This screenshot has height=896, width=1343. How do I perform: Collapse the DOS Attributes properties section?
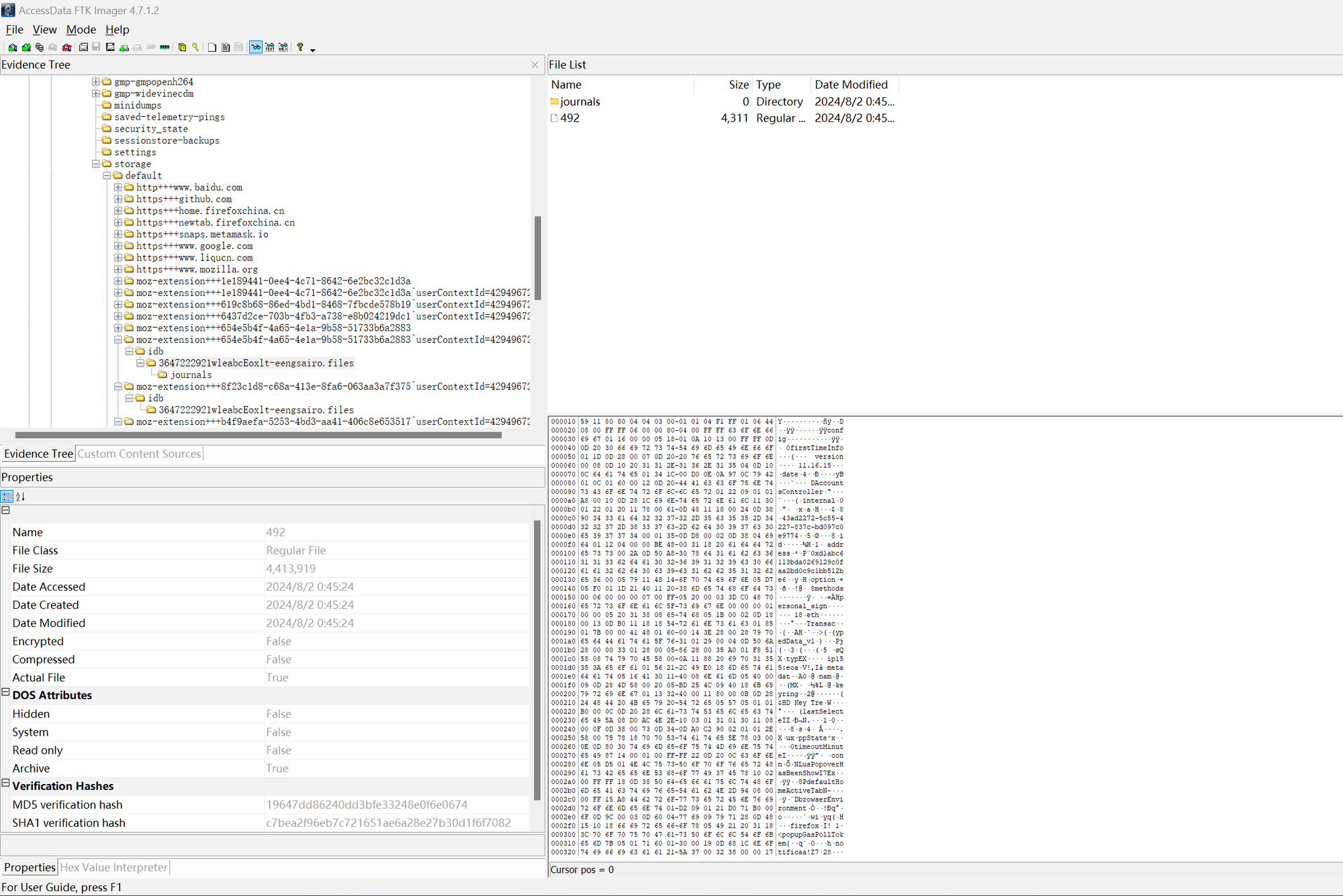coord(5,692)
